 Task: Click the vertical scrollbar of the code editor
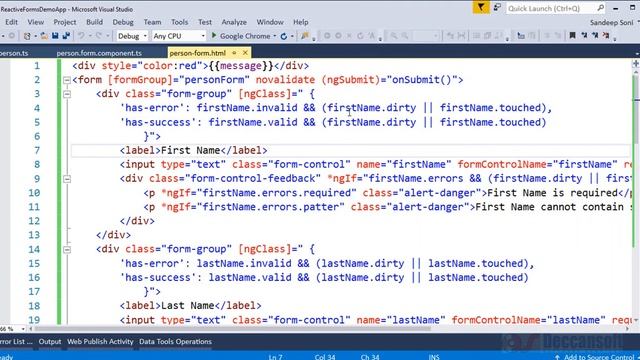(x=636, y=196)
